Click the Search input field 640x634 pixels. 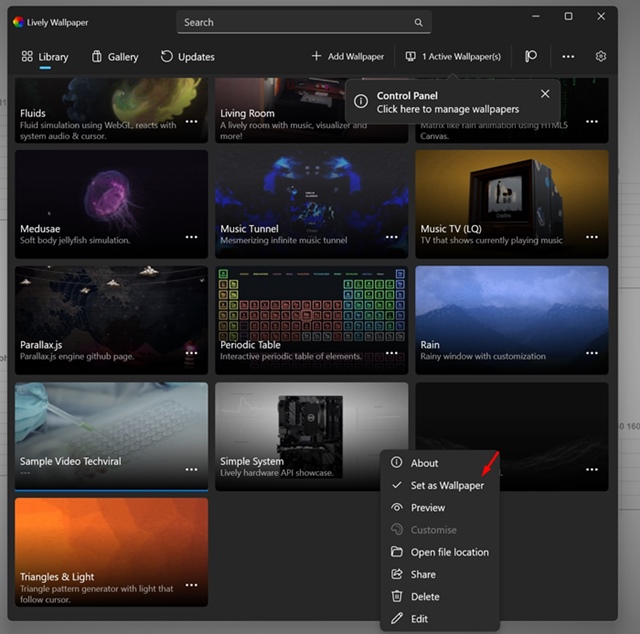pos(304,22)
